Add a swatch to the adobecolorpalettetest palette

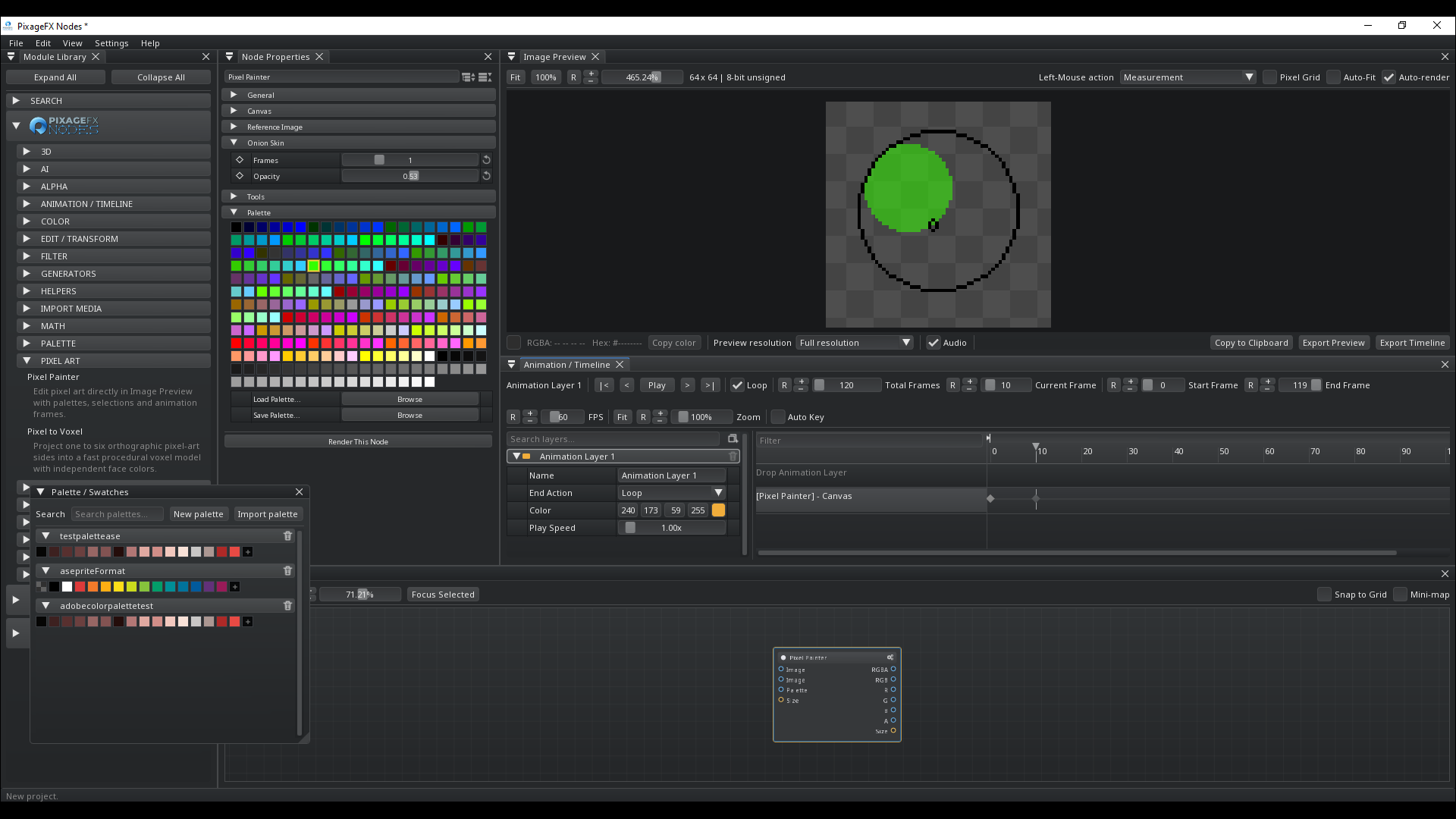(x=247, y=622)
